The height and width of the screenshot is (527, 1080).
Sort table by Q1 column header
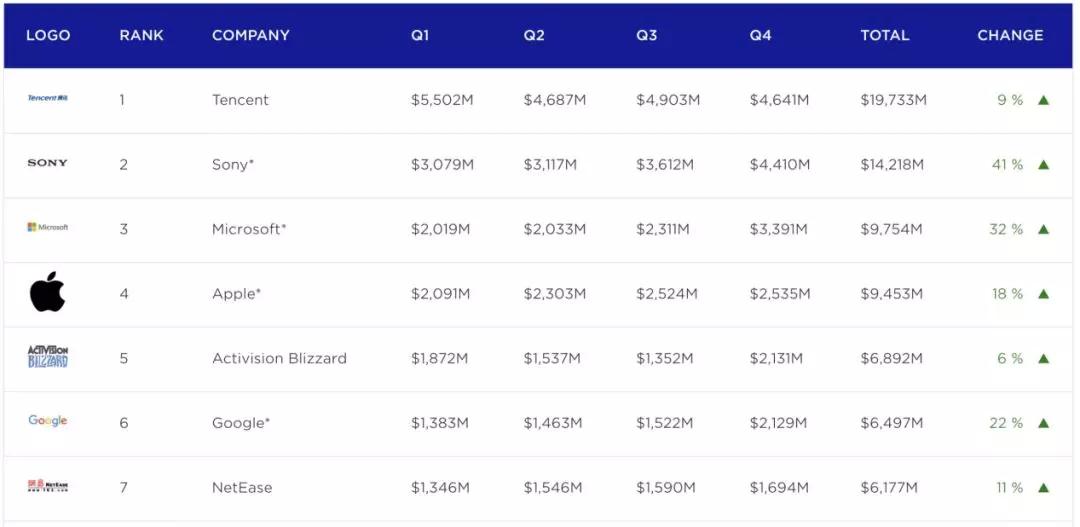pos(420,35)
